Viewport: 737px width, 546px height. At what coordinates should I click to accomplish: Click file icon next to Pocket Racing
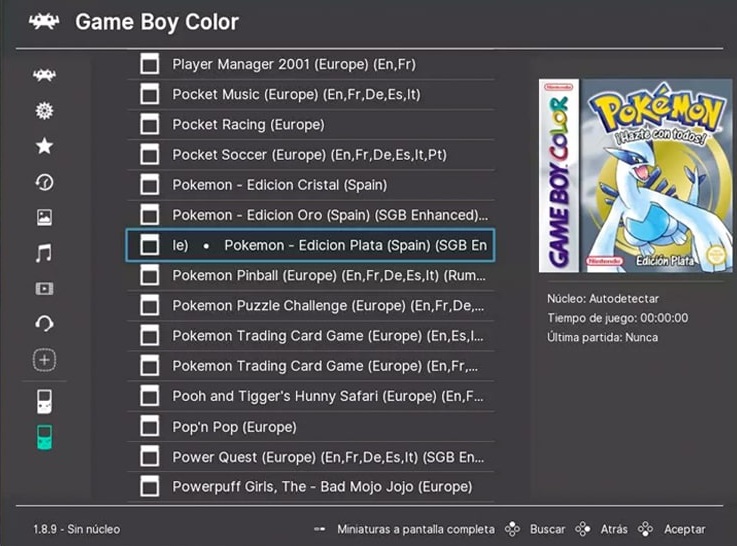[149, 125]
